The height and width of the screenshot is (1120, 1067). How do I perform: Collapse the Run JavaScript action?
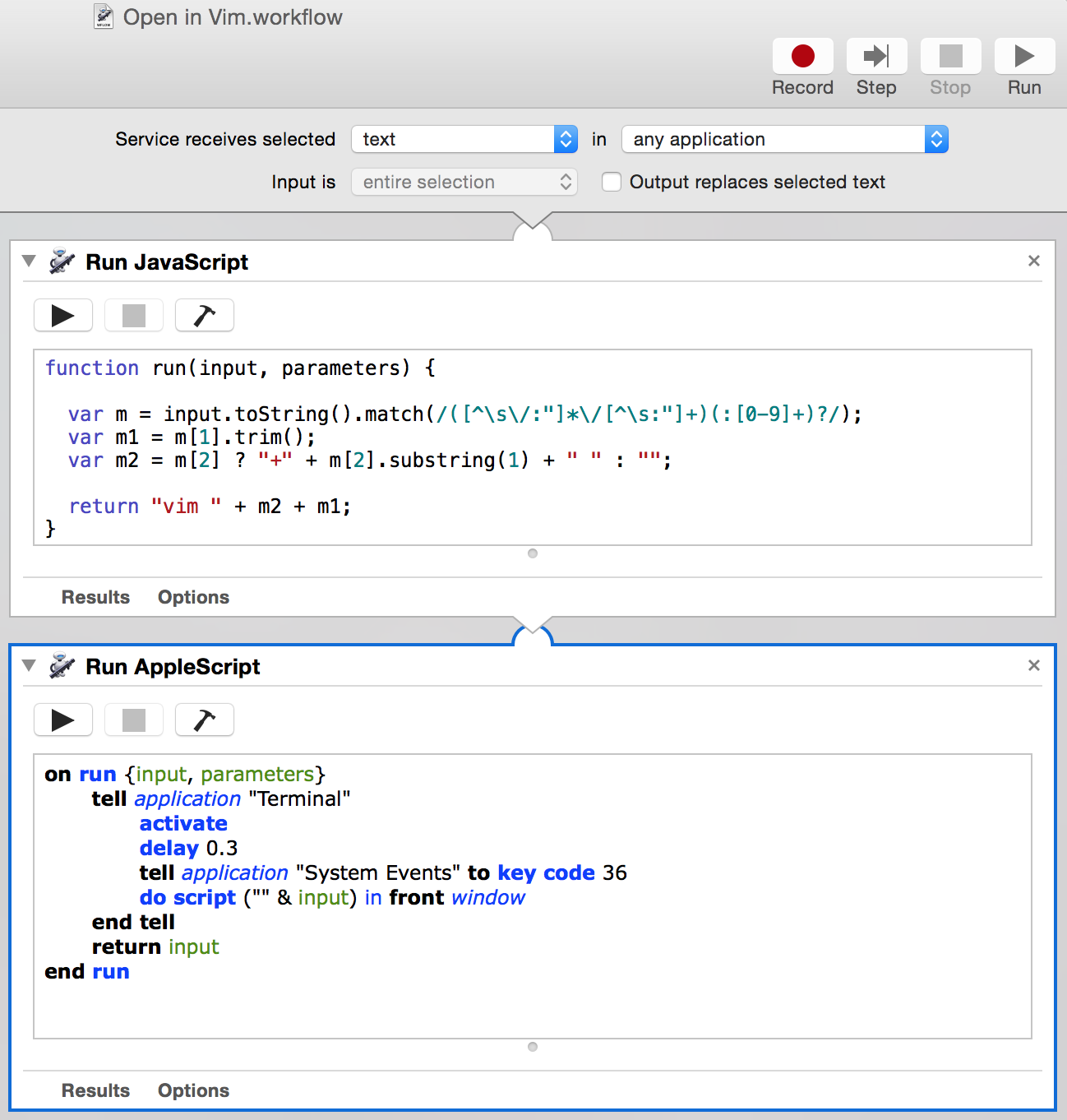pyautogui.click(x=30, y=261)
